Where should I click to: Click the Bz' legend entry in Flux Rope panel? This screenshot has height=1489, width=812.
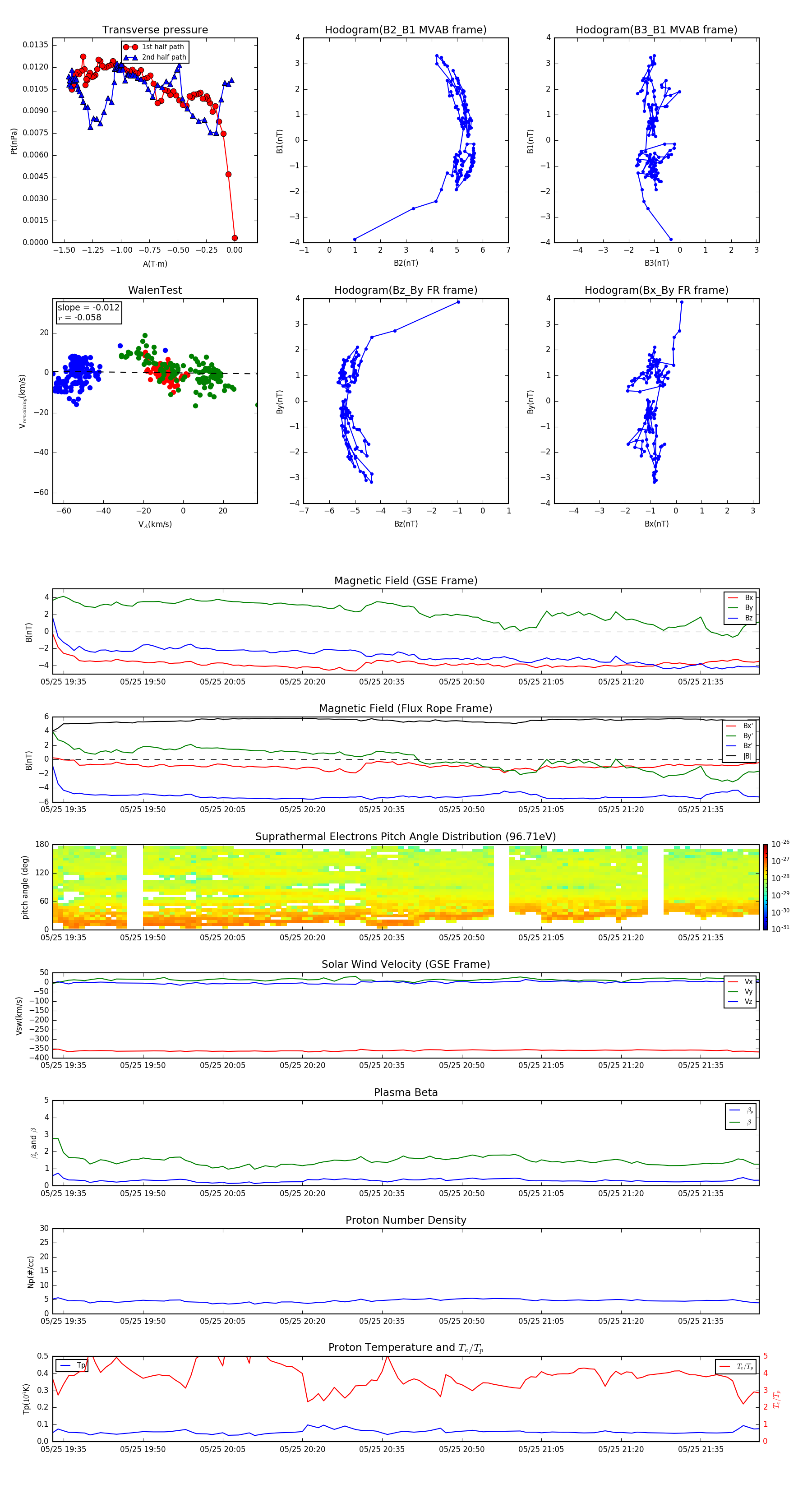pyautogui.click(x=739, y=746)
